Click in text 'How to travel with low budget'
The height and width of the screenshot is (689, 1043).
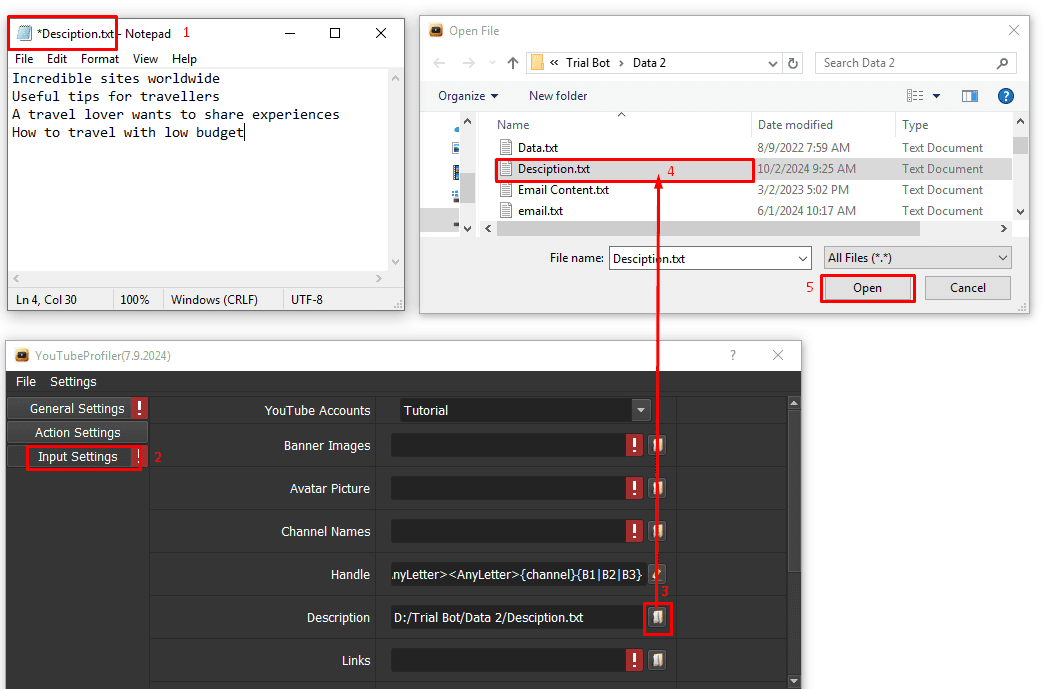128,133
